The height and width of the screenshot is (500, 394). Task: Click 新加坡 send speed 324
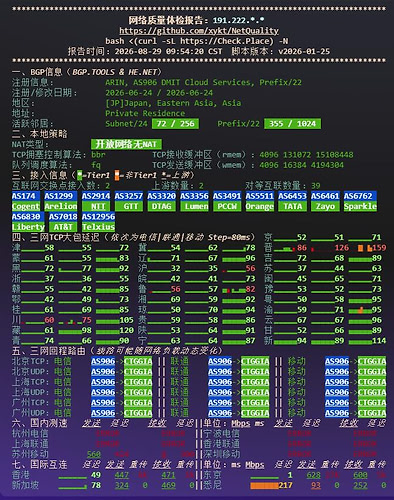(122, 485)
